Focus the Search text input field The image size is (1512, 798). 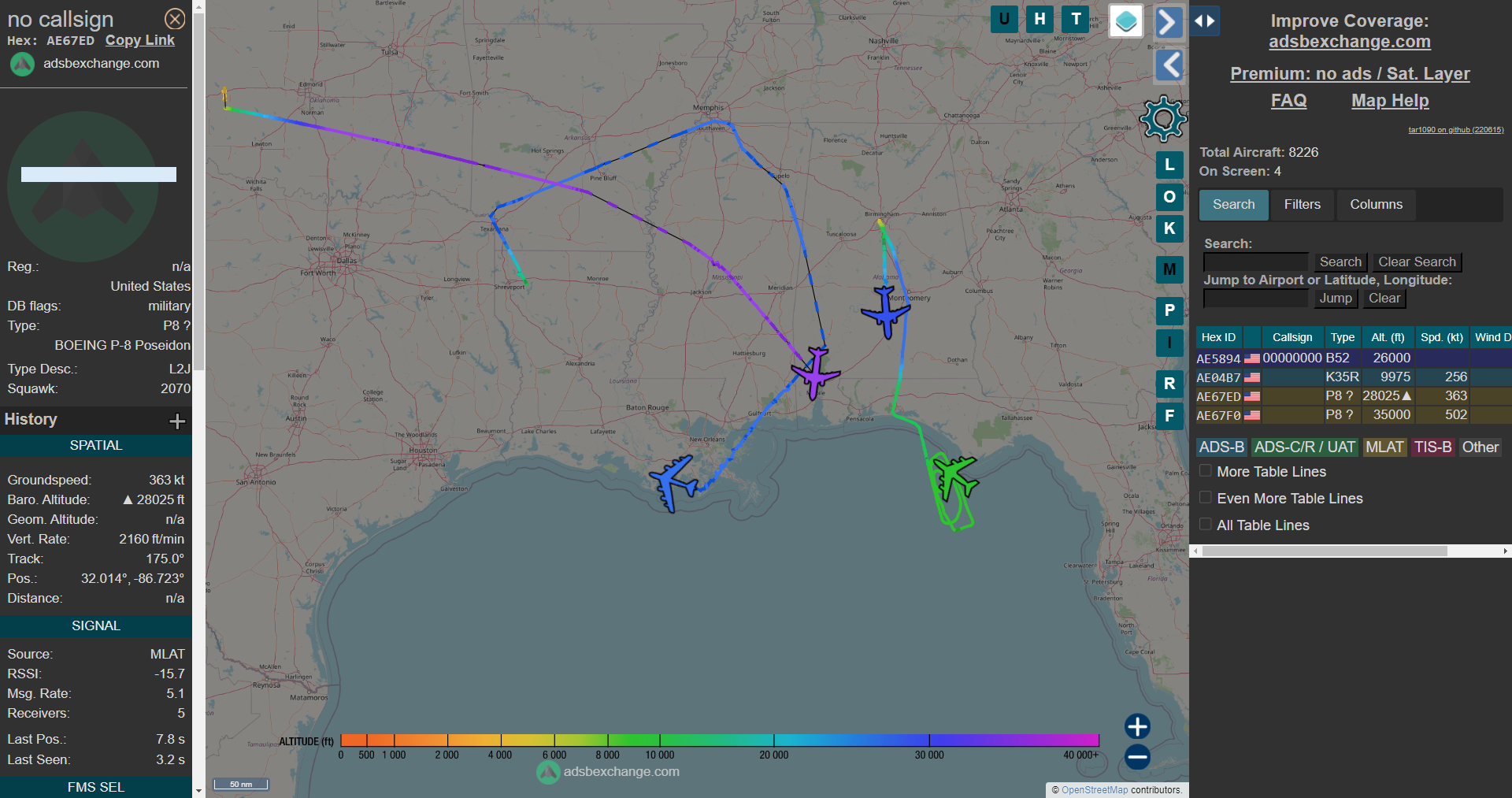1256,262
